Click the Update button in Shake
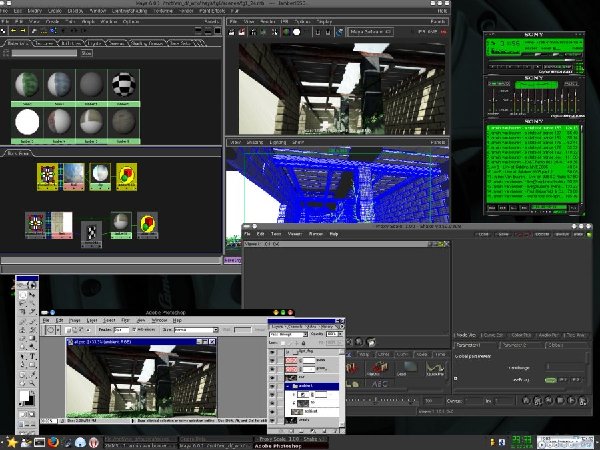 click(541, 234)
